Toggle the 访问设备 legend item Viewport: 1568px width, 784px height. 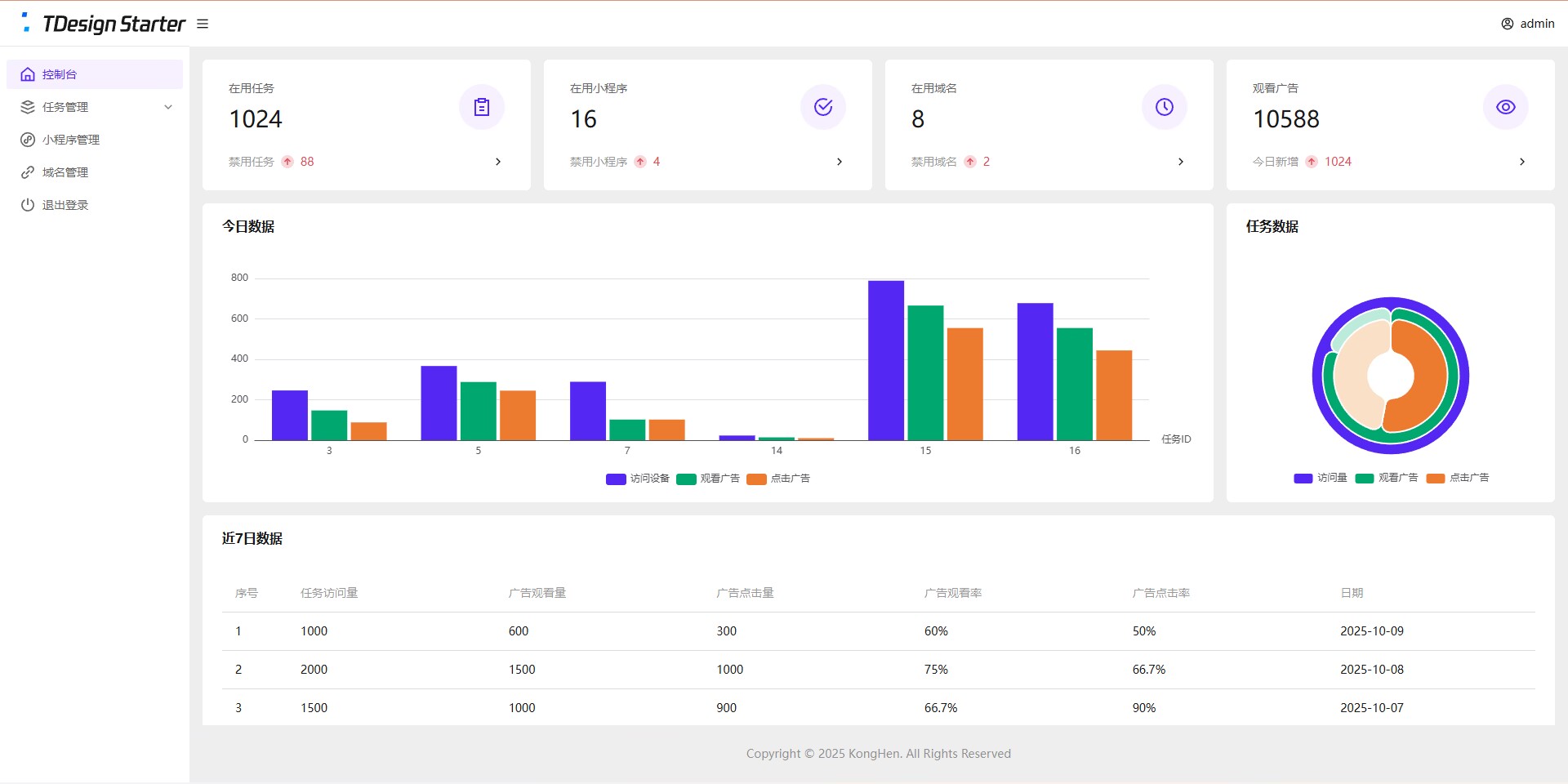pos(637,479)
